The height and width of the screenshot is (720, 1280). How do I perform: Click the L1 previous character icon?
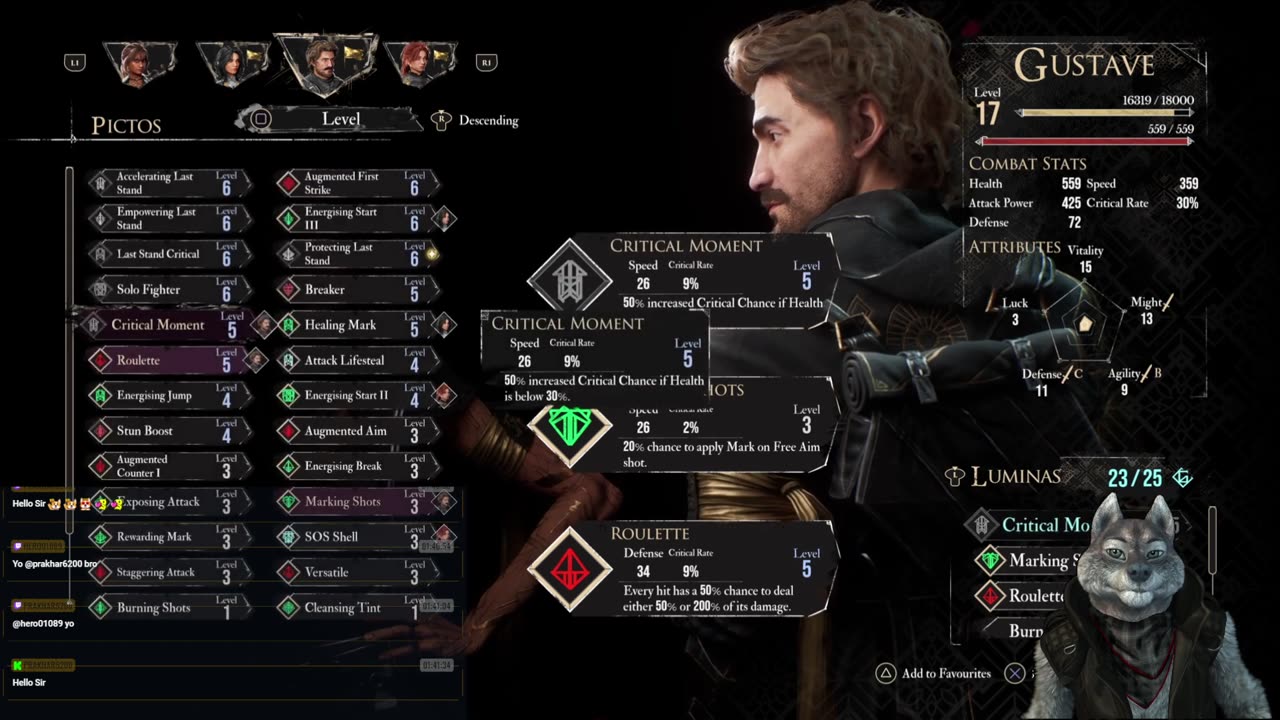(74, 62)
